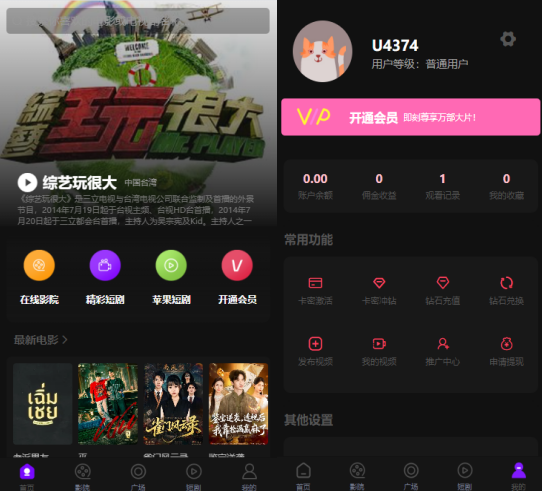Open the green 苹果短剧 icon
This screenshot has height=491, width=542.
pos(171,265)
